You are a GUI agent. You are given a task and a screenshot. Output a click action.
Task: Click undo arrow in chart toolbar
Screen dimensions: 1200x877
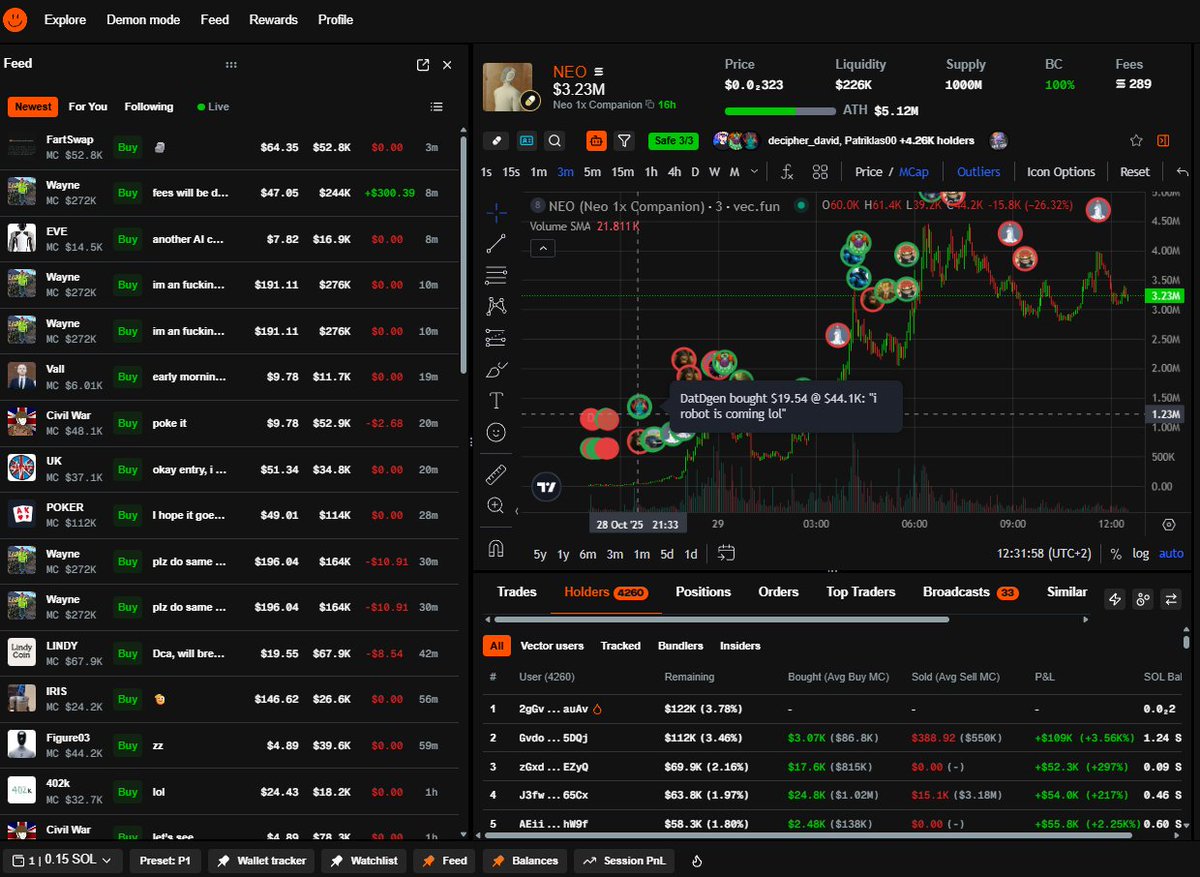[1183, 172]
